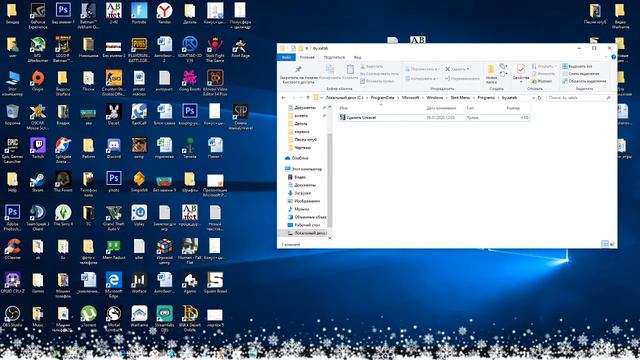Open the blue File tab

coord(287,57)
